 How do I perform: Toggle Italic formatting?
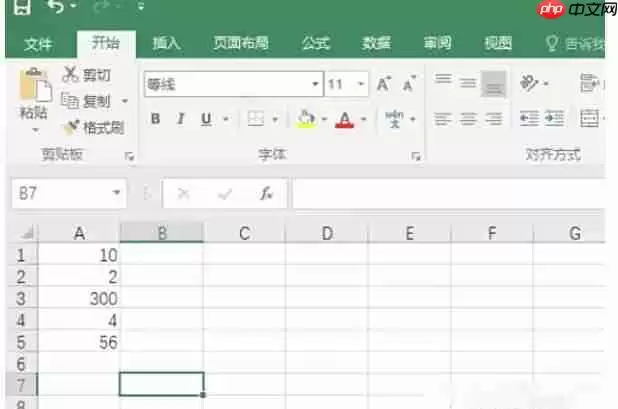click(181, 119)
